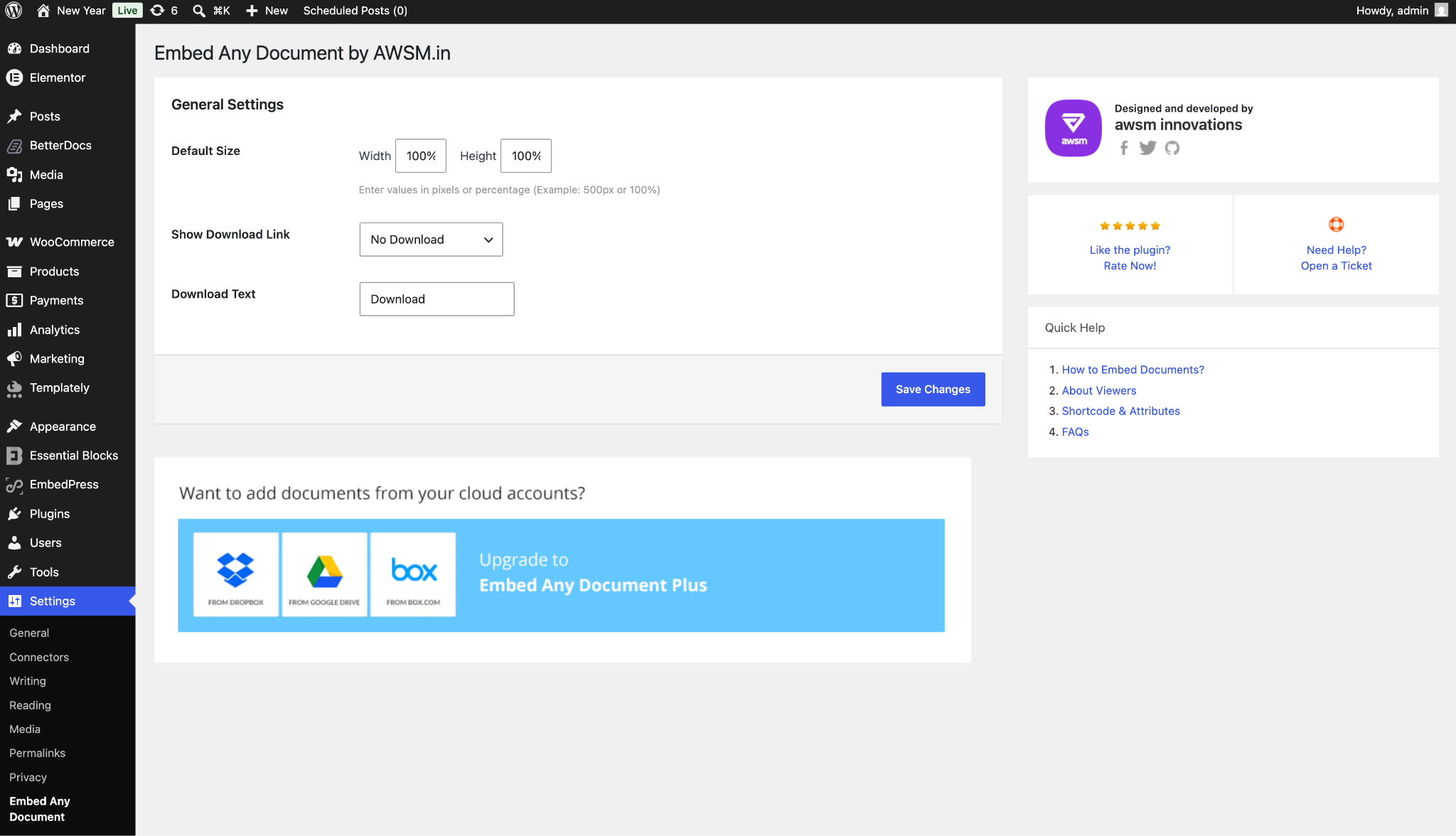Open the WordPress logo menu
Image resolution: width=1456 pixels, height=836 pixels.
(14, 11)
